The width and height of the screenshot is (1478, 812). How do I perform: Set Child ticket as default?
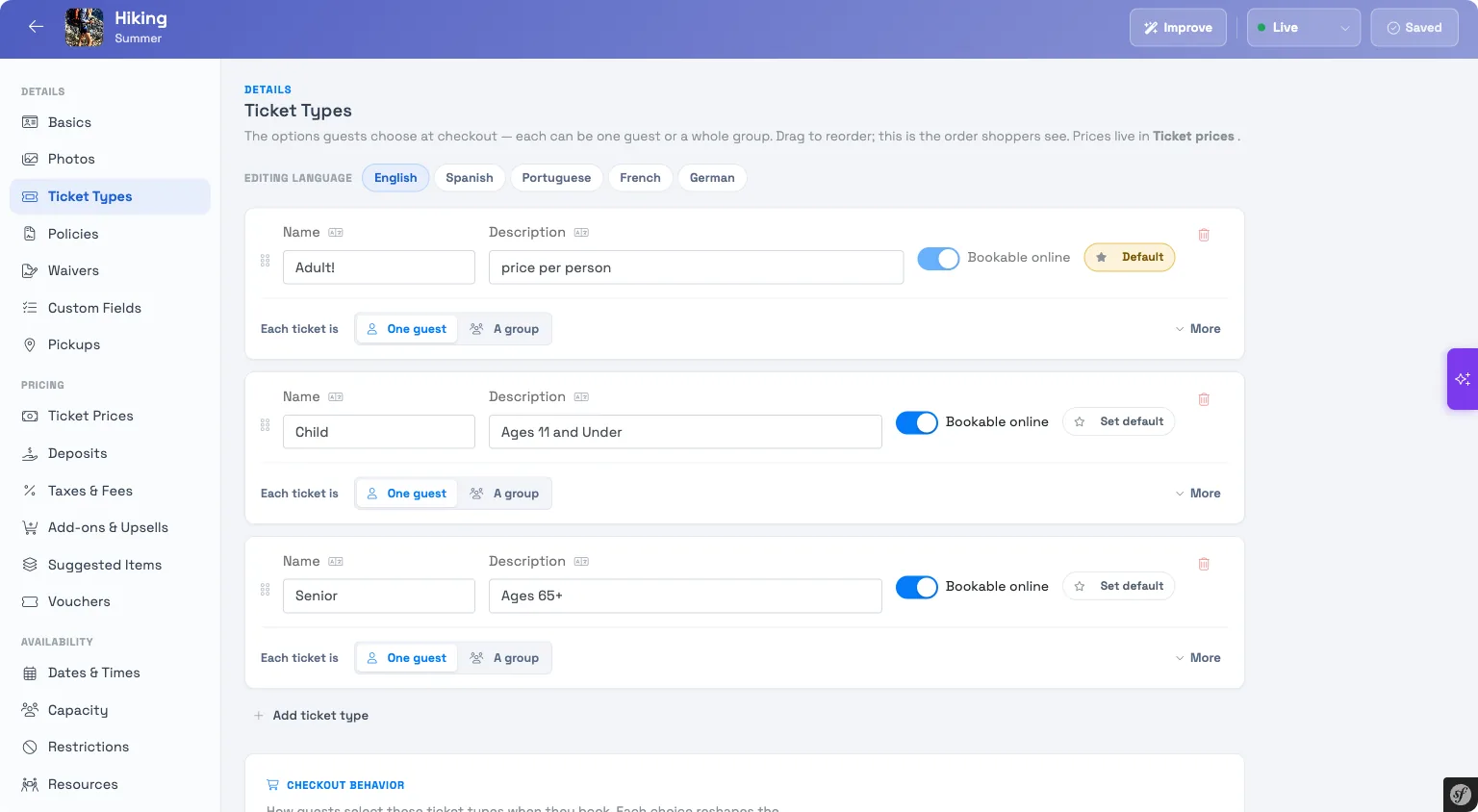[x=1118, y=421]
